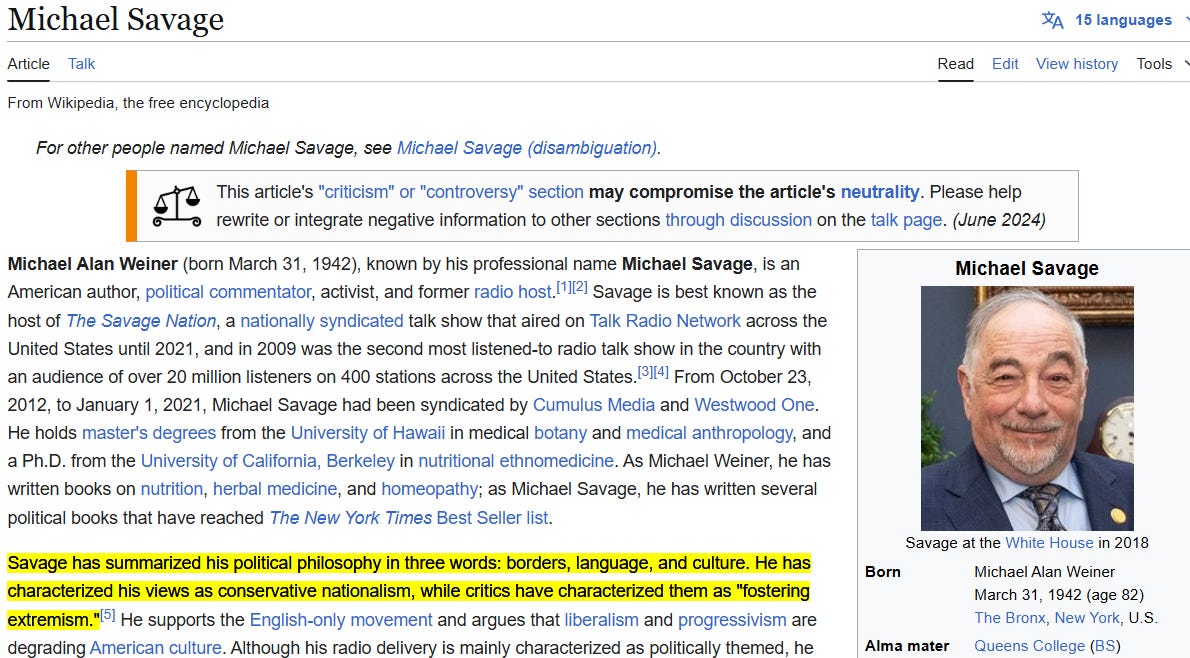Viewport: 1190px width, 658px height.
Task: Click the Michael Savage page title
Action: [115, 20]
